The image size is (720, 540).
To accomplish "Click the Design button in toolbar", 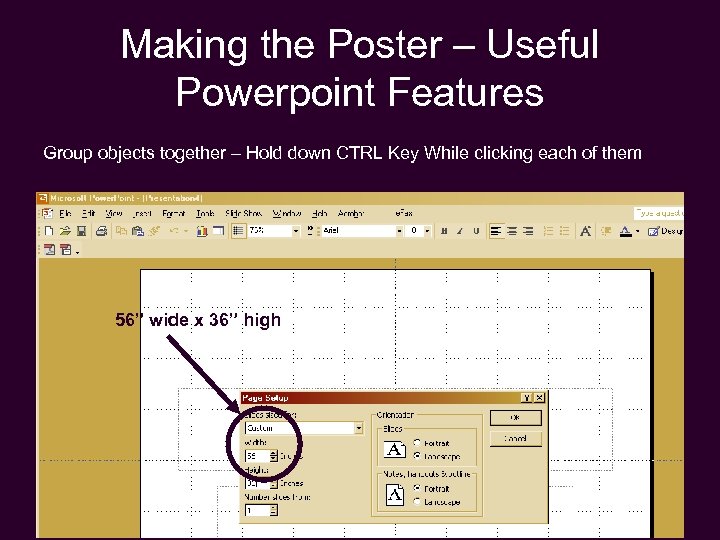I will pos(665,231).
